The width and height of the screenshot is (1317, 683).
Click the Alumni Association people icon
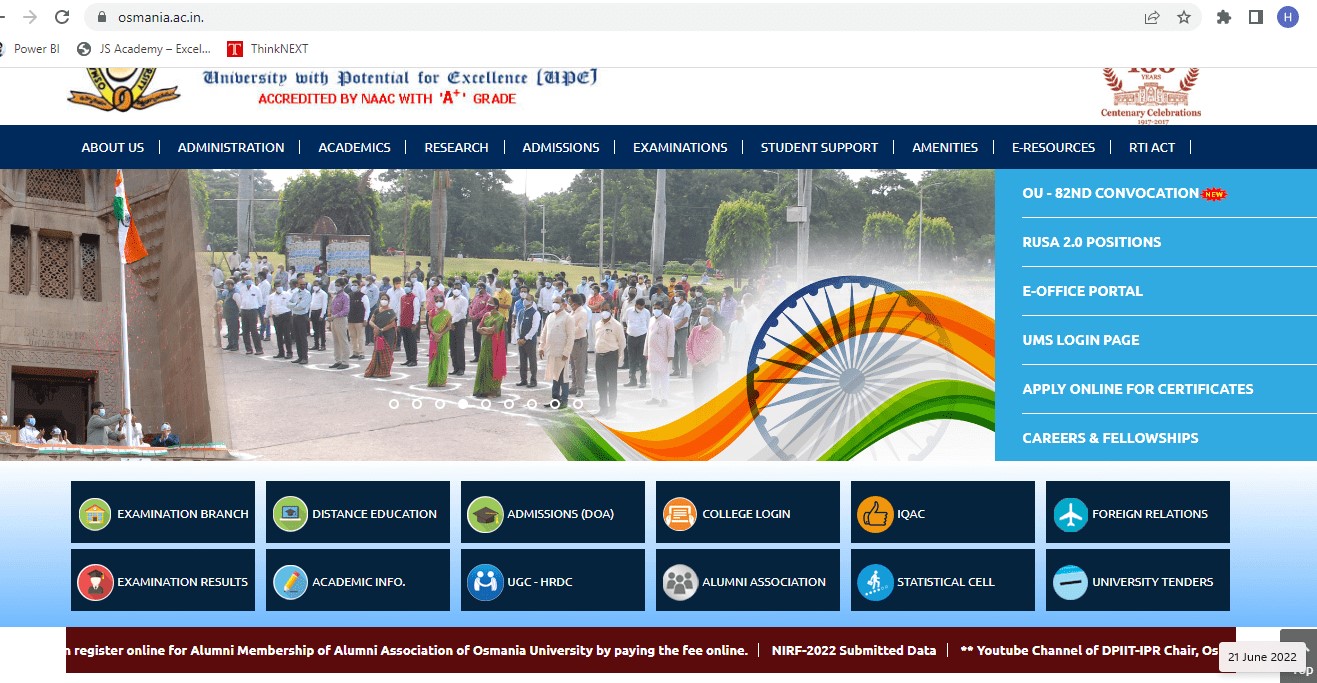coord(680,582)
